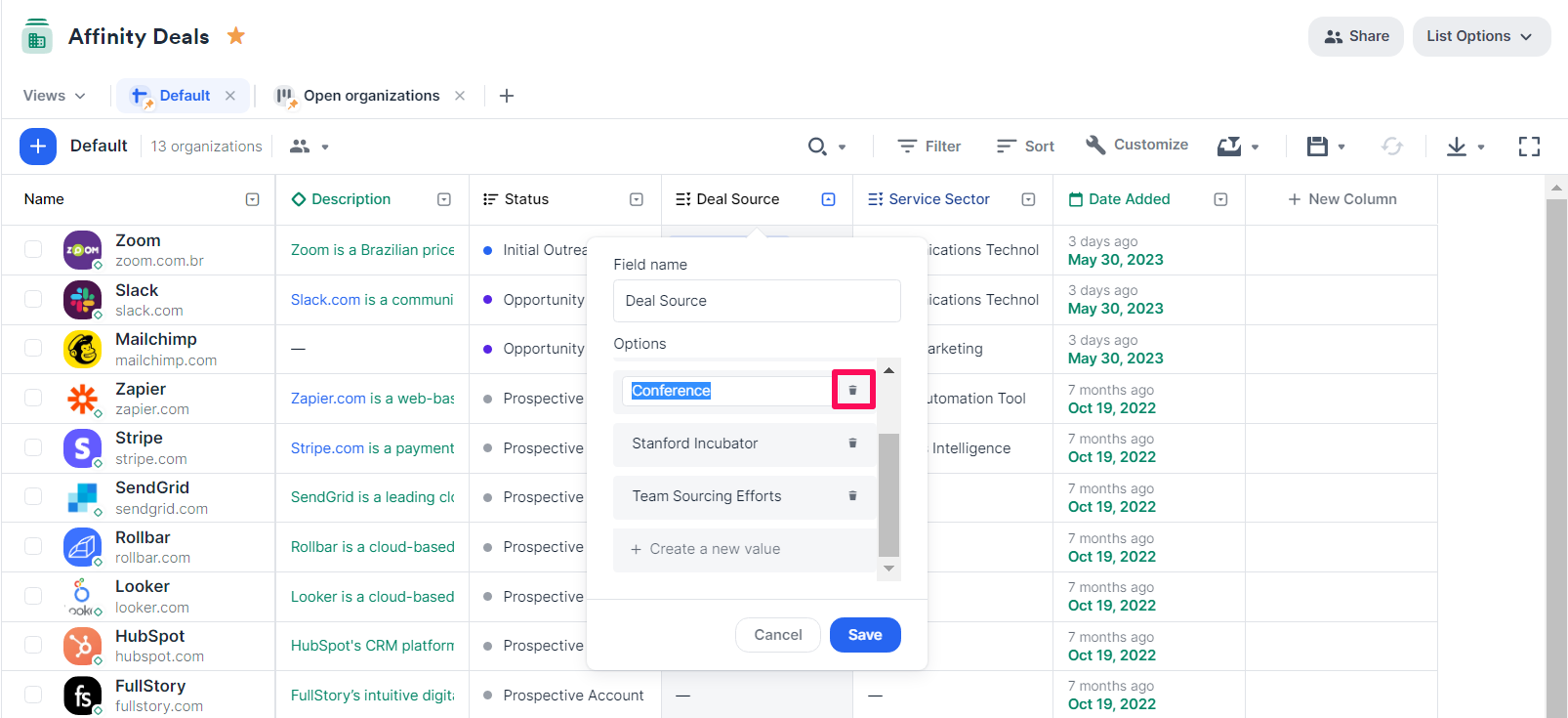Save the Deal Source field changes
The width and height of the screenshot is (1568, 718).
point(864,635)
